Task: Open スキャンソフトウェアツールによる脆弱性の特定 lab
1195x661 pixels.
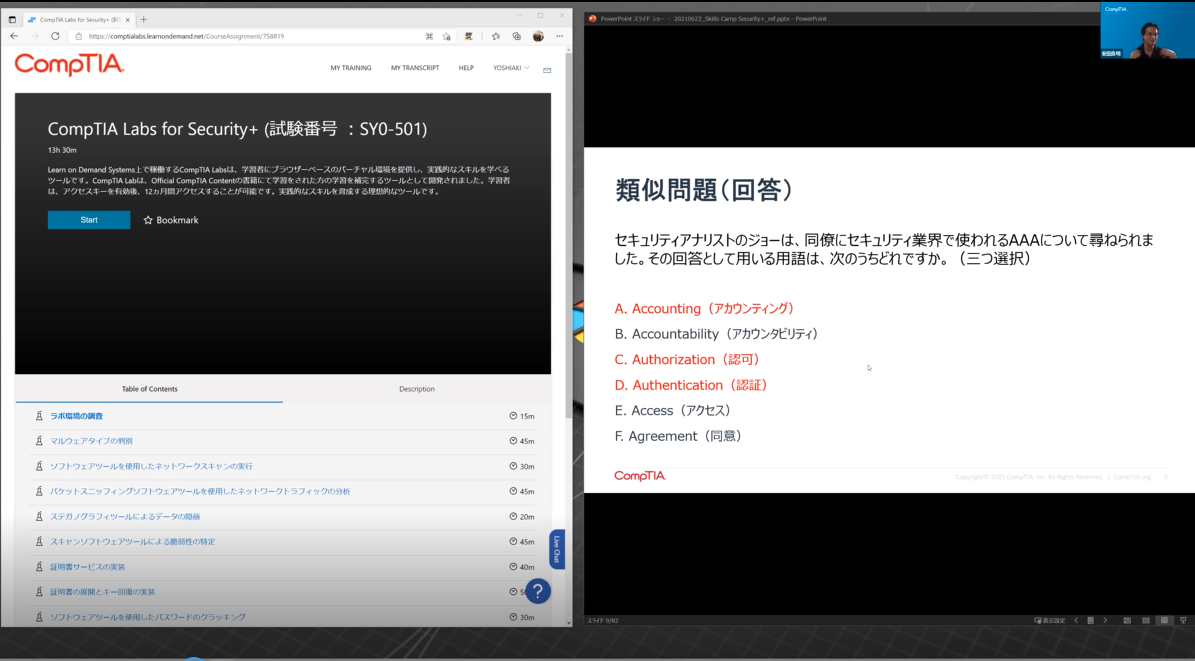Action: tap(133, 541)
